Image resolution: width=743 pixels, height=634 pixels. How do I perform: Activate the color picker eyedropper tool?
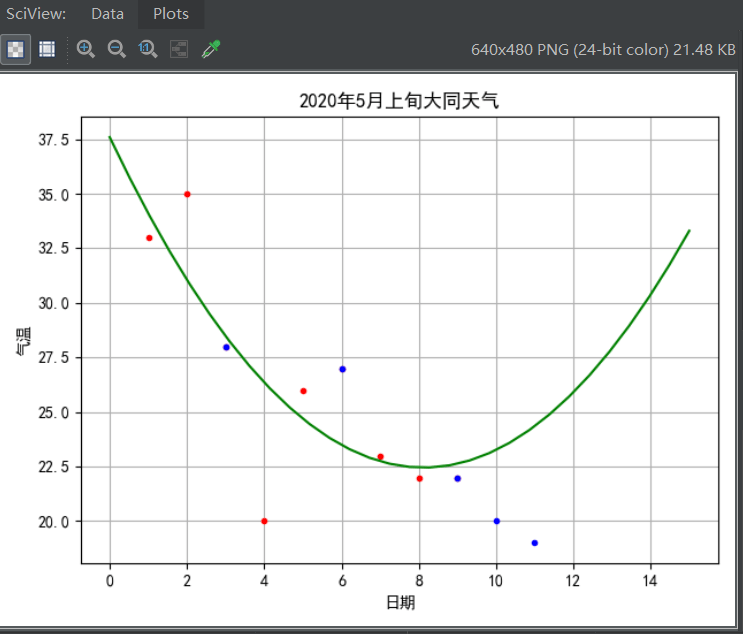[x=211, y=49]
